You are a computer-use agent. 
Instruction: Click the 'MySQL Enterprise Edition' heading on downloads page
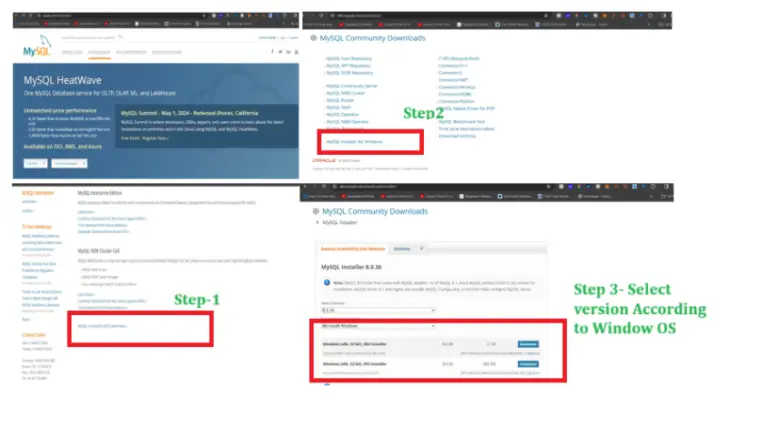pos(99,193)
